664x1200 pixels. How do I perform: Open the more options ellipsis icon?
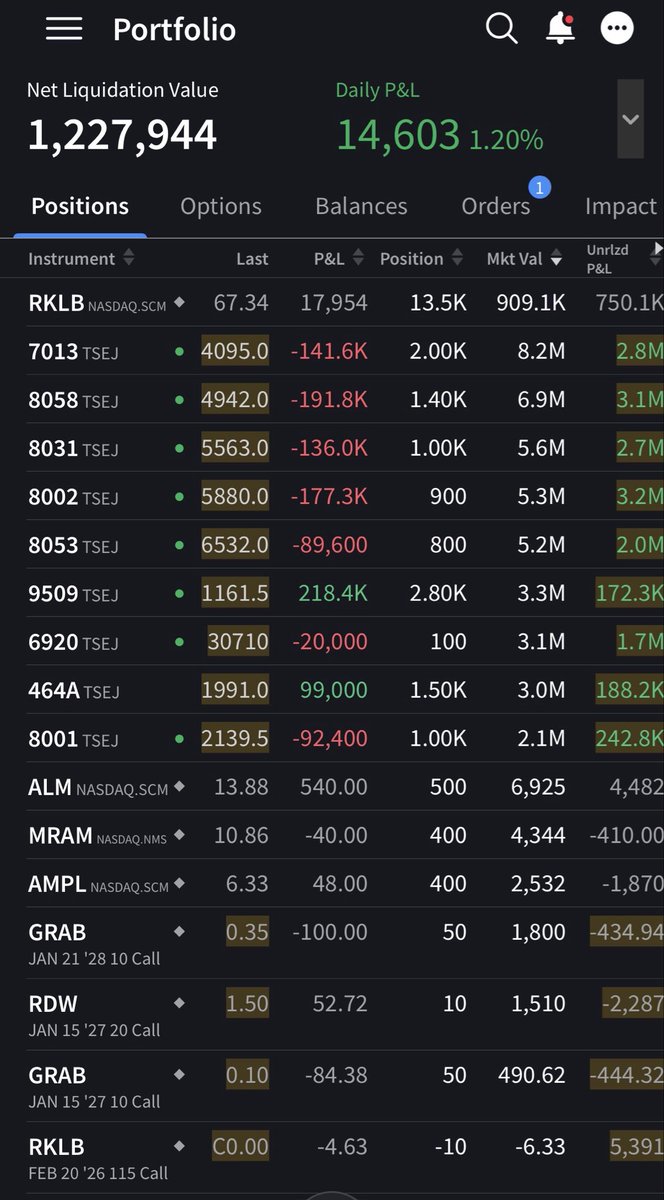(x=617, y=28)
